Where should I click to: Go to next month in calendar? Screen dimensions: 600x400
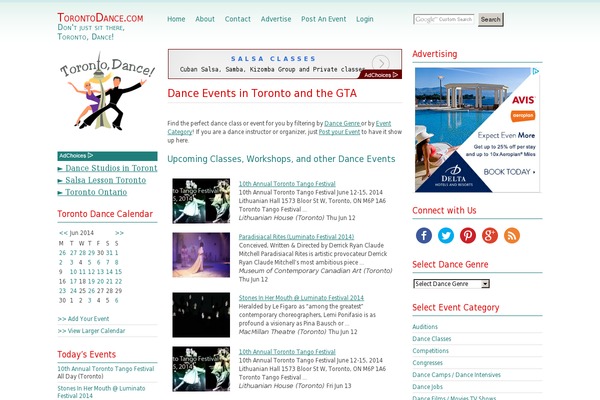click(x=119, y=233)
